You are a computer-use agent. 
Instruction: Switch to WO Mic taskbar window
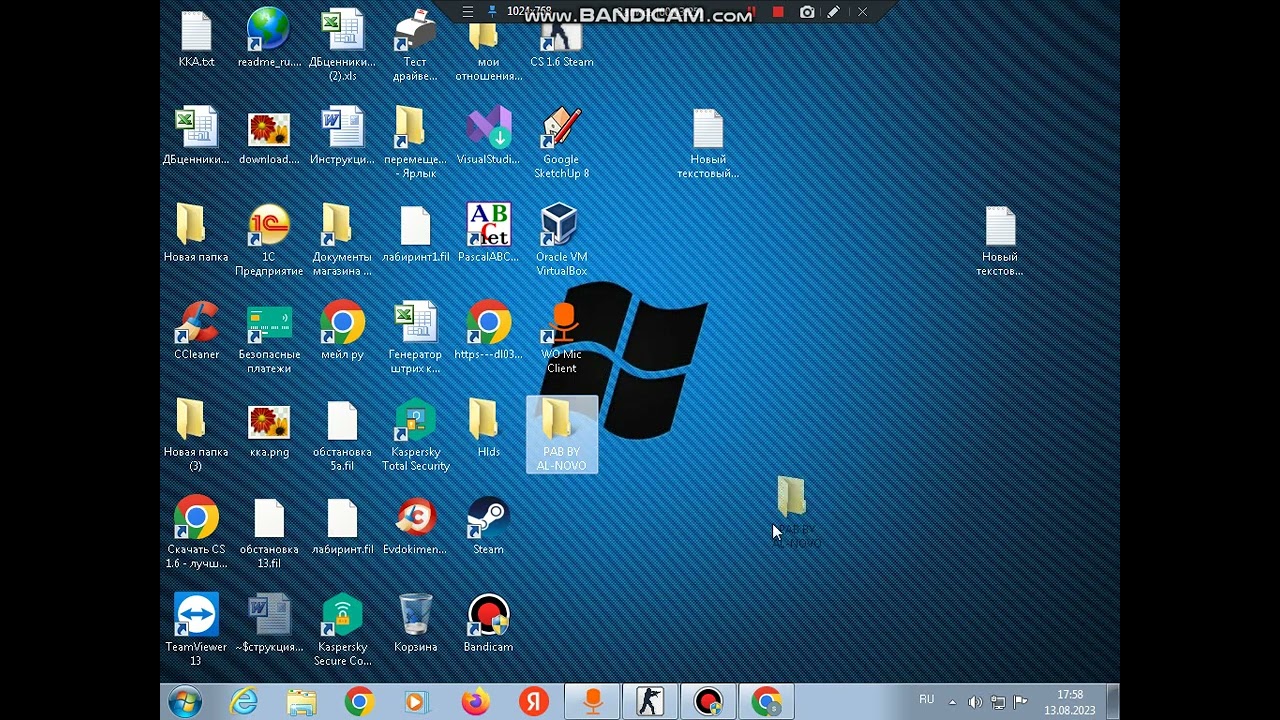tap(592, 702)
